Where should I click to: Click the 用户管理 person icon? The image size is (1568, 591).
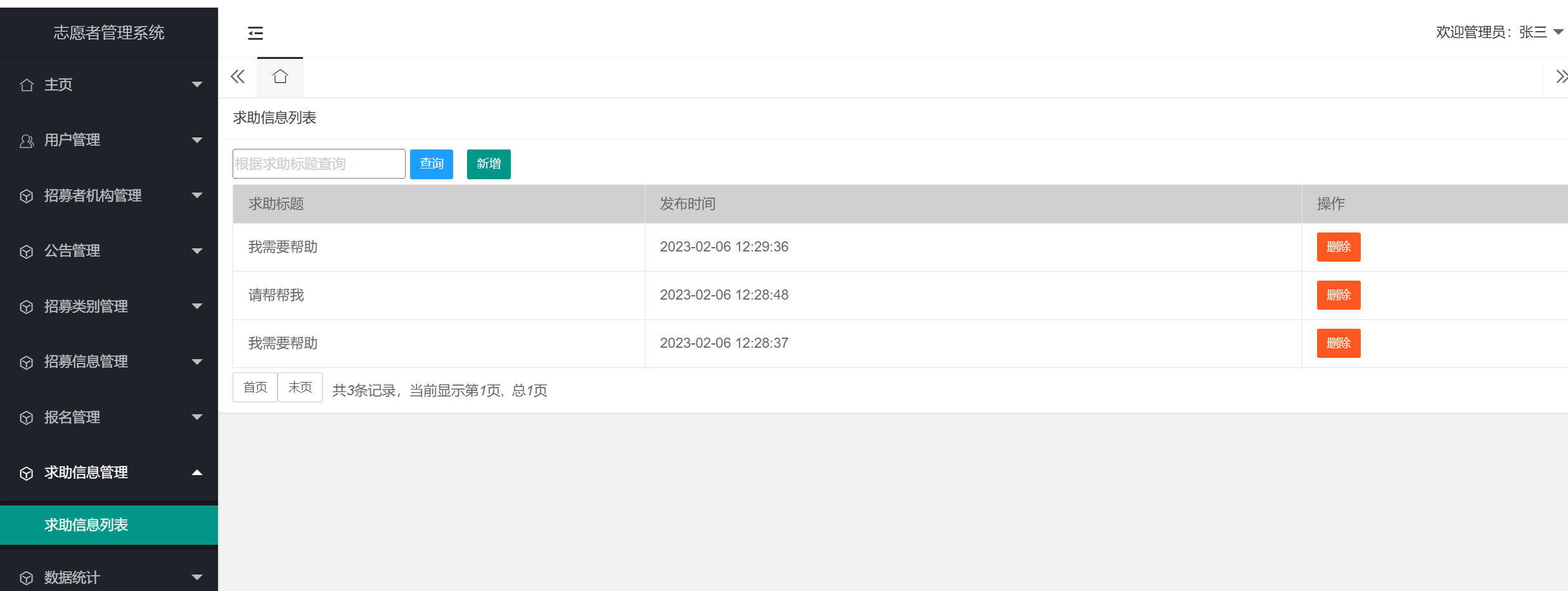point(27,141)
